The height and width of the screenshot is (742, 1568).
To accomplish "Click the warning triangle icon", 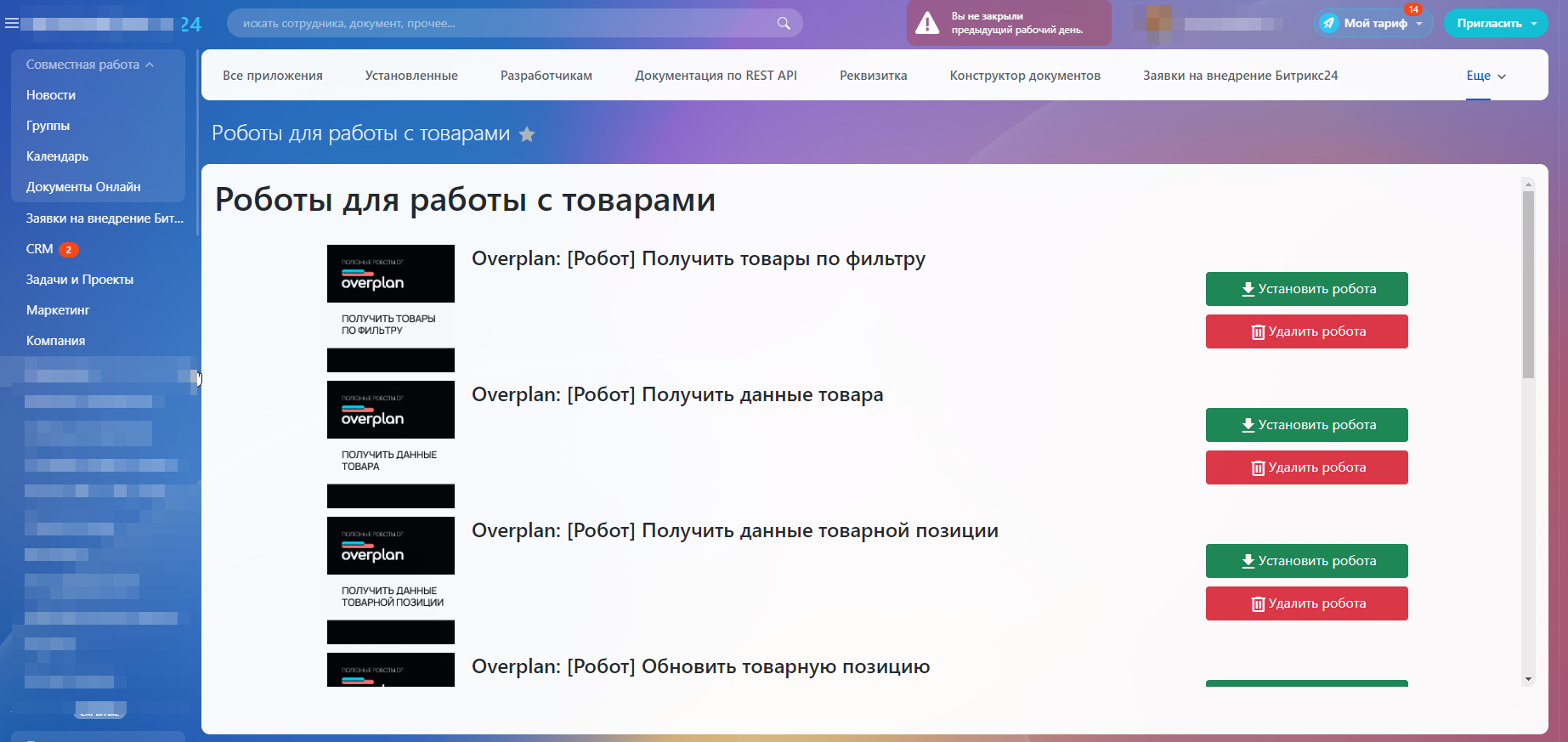I will coord(927,23).
